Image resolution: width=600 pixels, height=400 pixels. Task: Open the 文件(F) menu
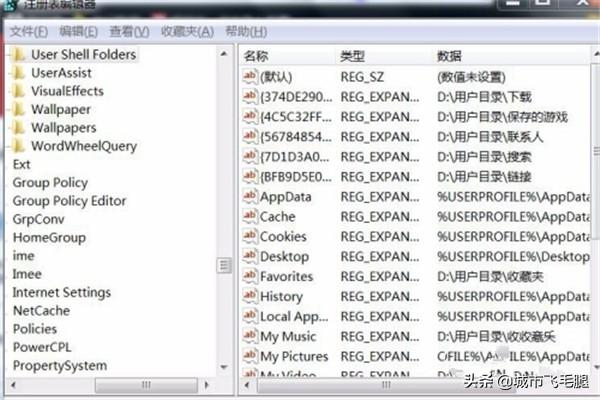click(x=29, y=32)
